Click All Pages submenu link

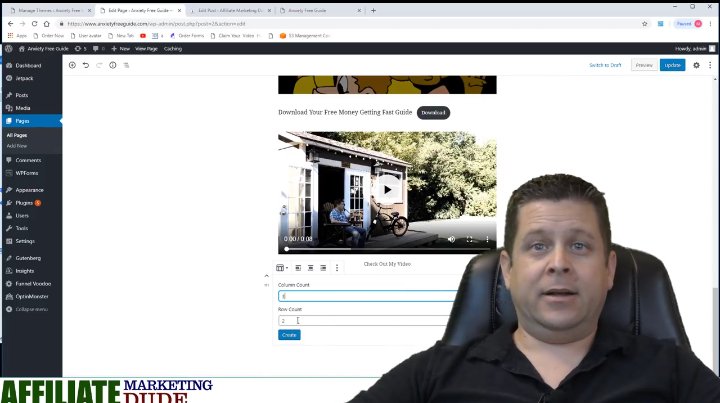[x=17, y=135]
